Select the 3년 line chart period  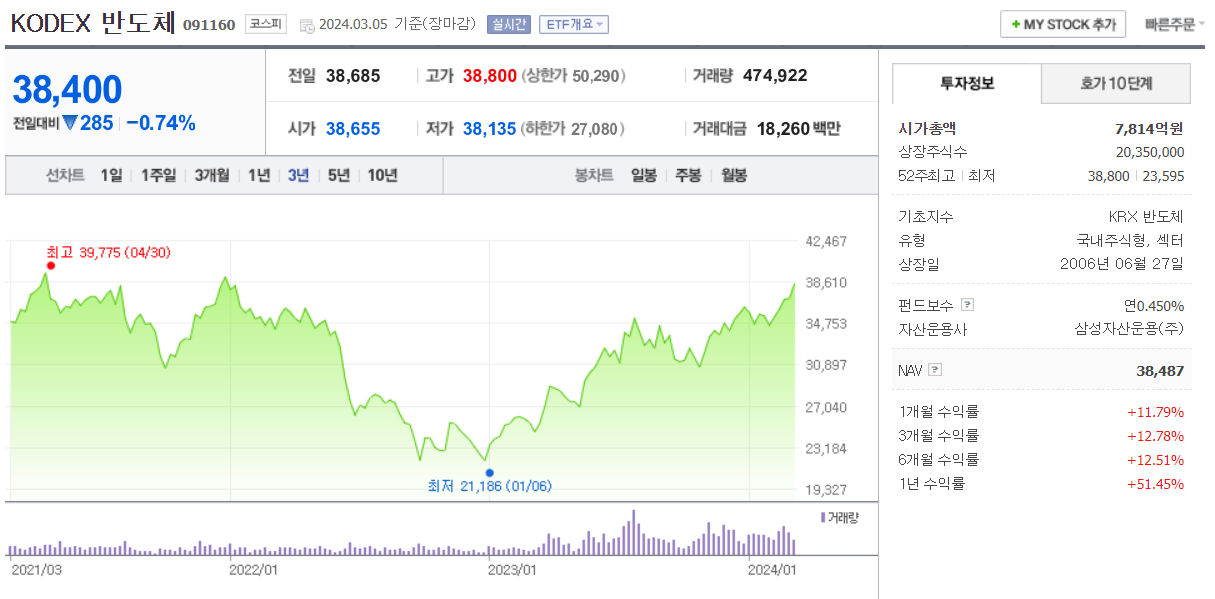(298, 175)
